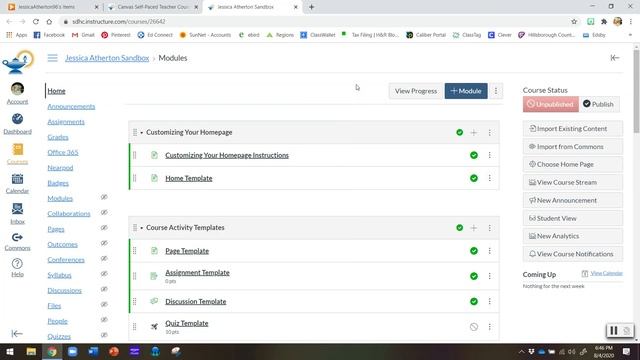The width and height of the screenshot is (640, 360).
Task: Open the Inbox icon in sidebar
Action: [17, 209]
